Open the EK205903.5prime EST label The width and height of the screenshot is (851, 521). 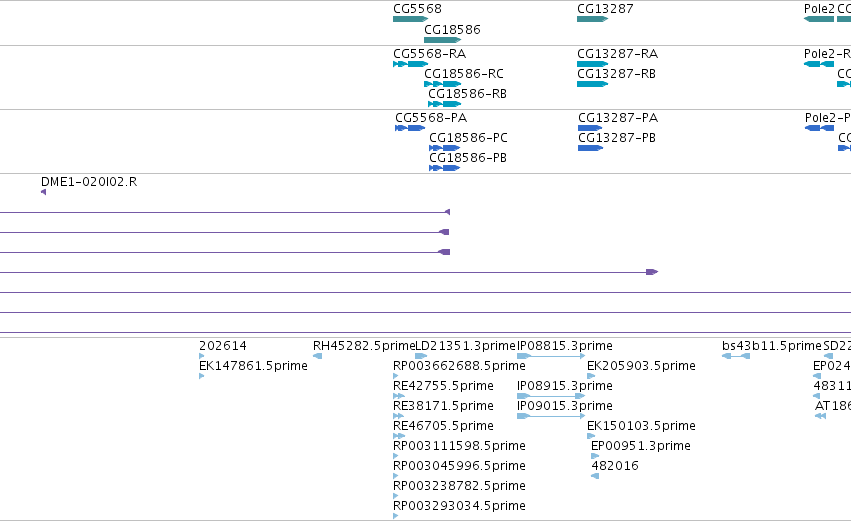click(x=641, y=366)
